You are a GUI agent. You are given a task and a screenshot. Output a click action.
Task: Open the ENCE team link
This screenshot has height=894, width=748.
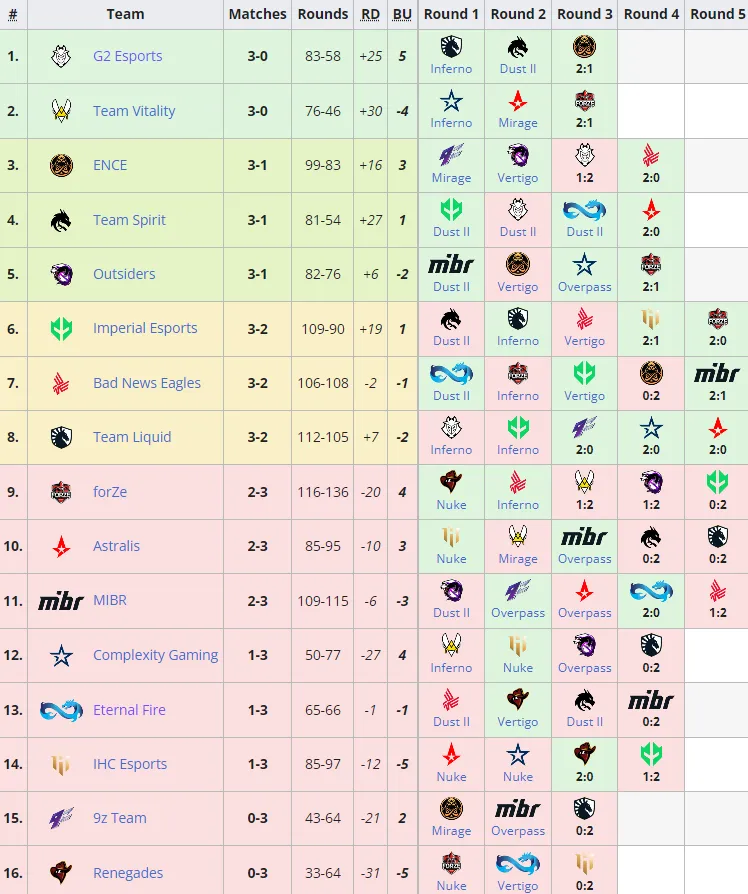pos(110,165)
